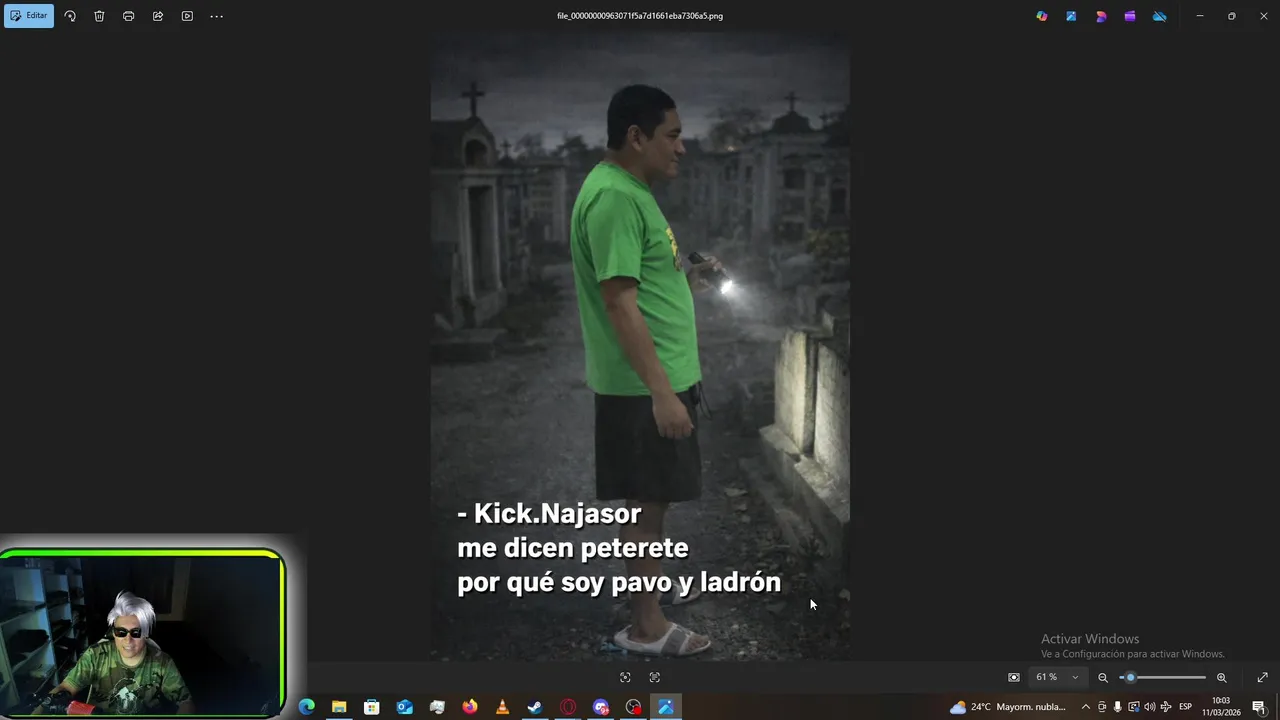Enter full screen with the expand arrows icon

point(1262,677)
